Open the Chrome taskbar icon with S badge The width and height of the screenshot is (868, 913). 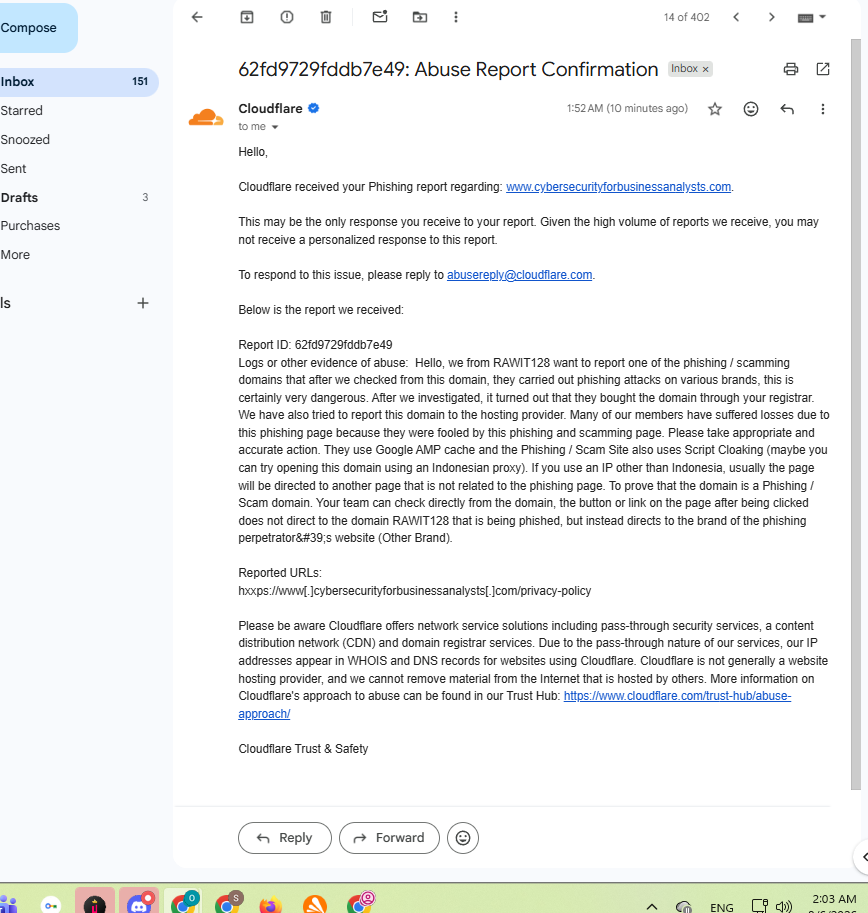point(228,904)
